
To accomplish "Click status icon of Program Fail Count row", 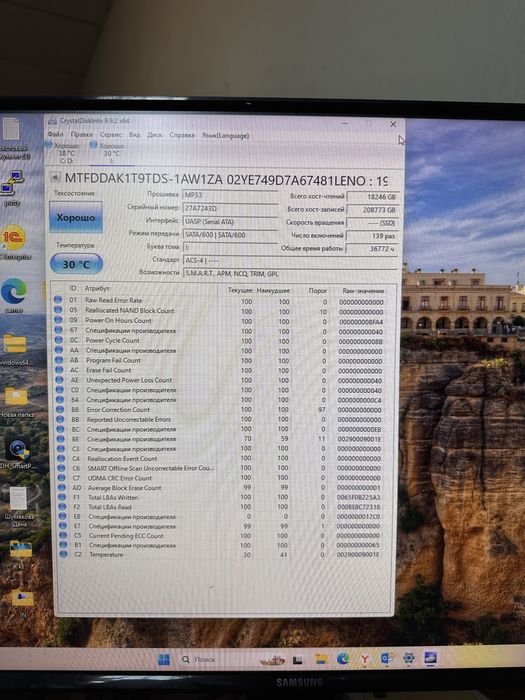I will coord(59,359).
